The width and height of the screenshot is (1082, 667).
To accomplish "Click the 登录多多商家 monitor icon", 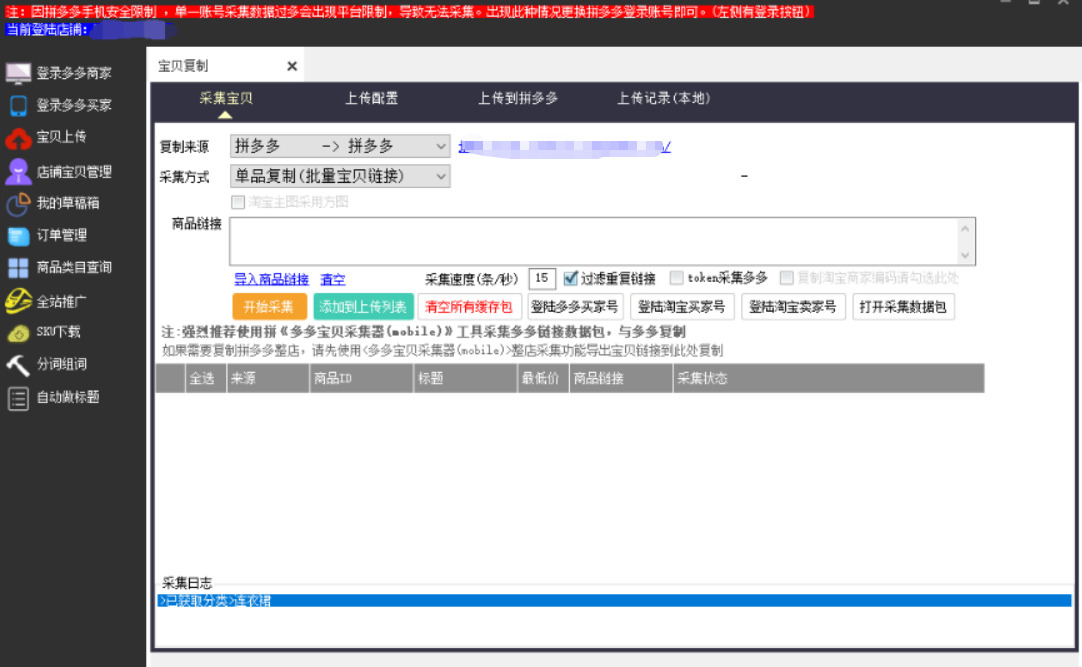I will 18,73.
